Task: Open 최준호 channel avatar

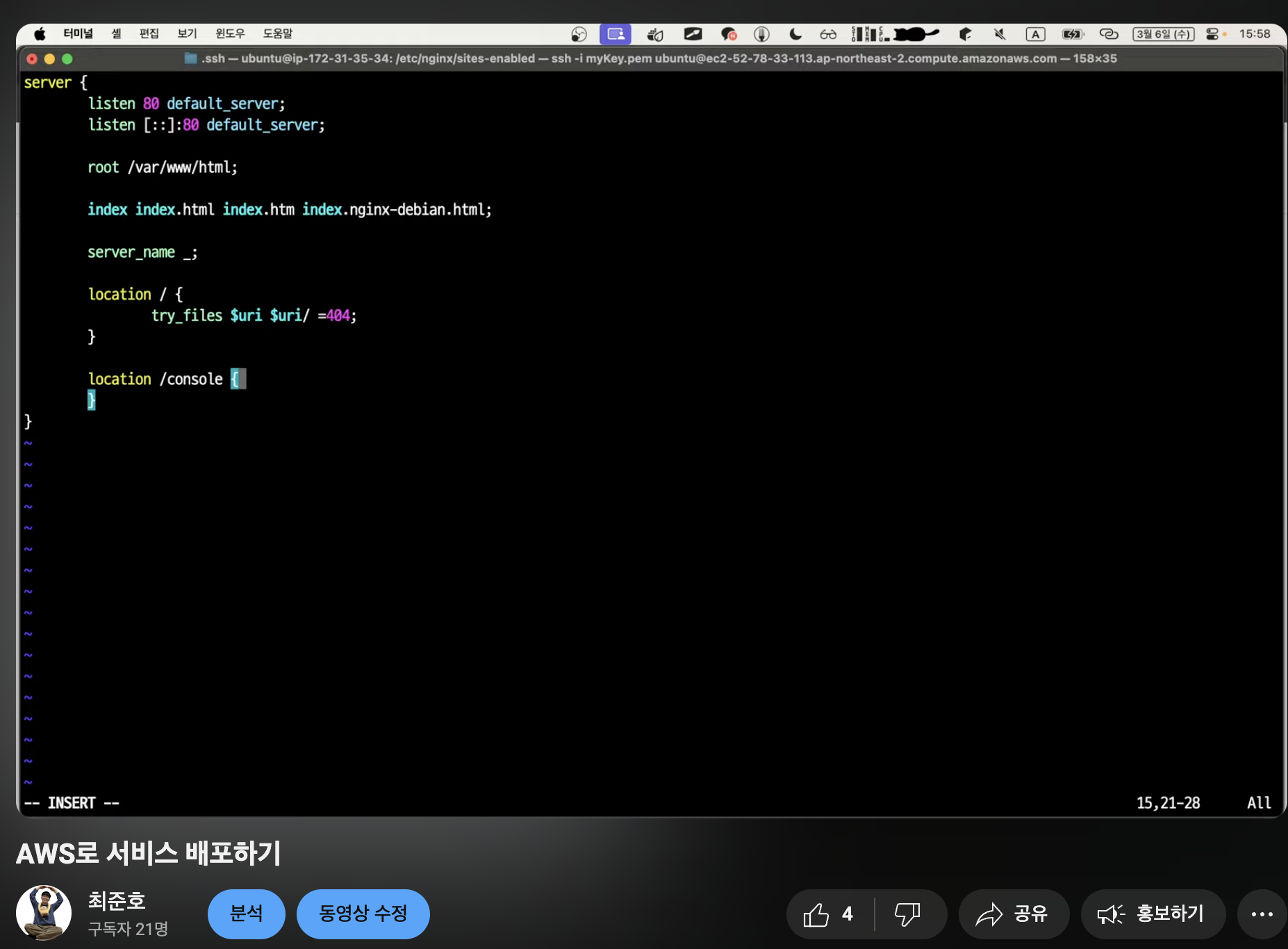Action: coord(44,913)
